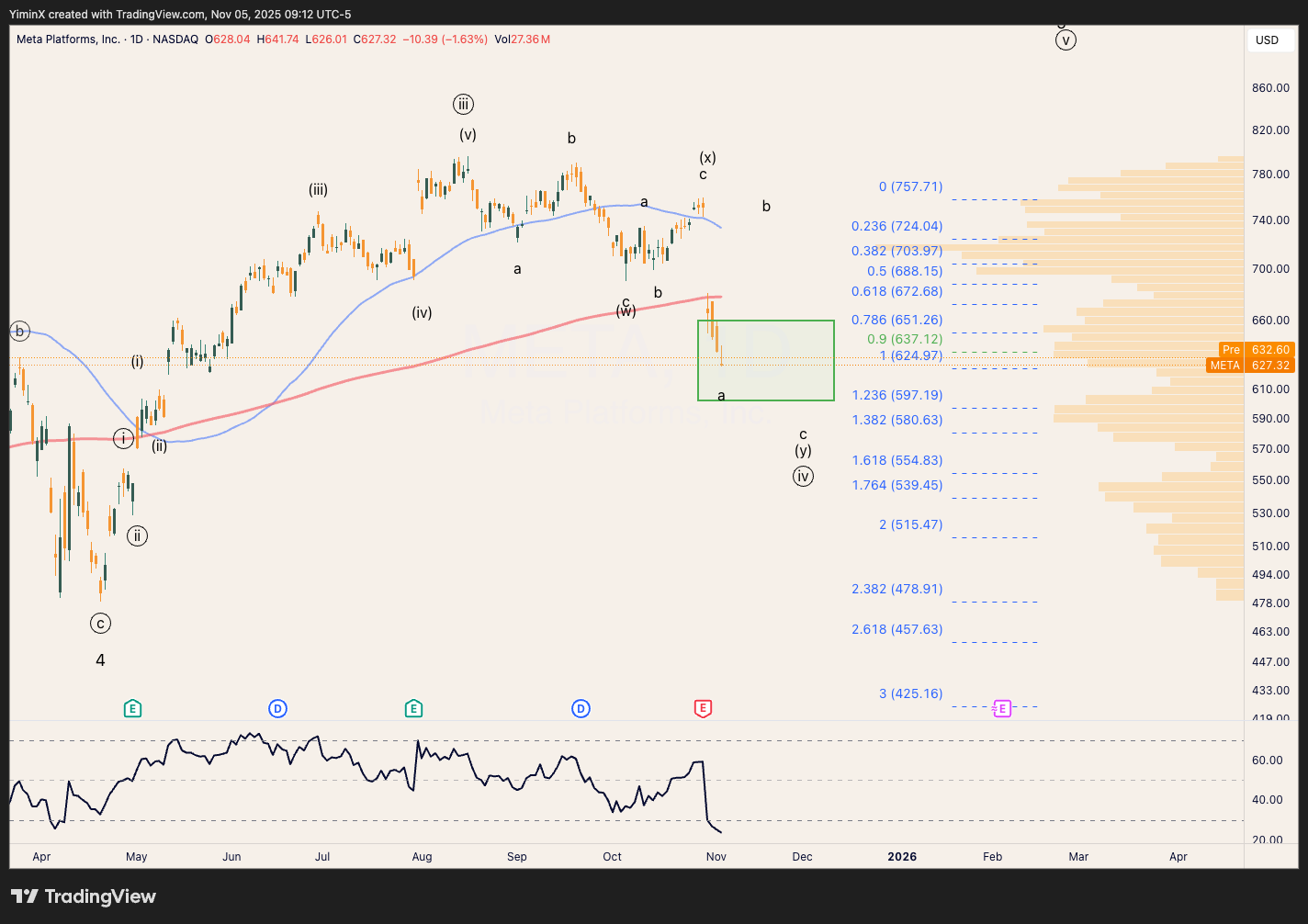Open the dividend D marker nearest Oct

pyautogui.click(x=581, y=708)
